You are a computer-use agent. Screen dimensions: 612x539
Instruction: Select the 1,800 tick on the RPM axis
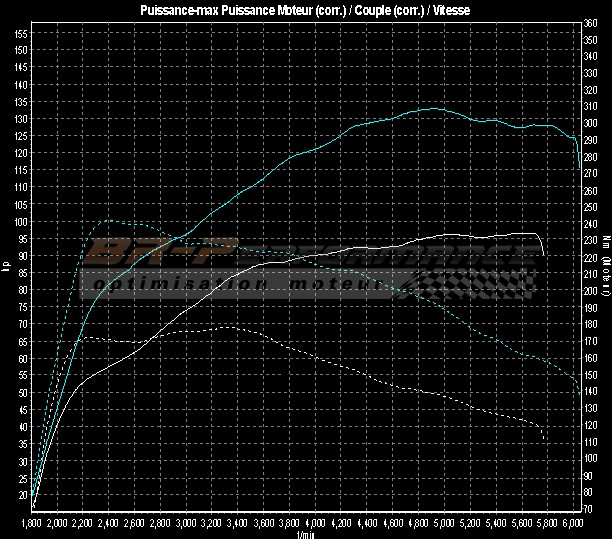(30, 523)
